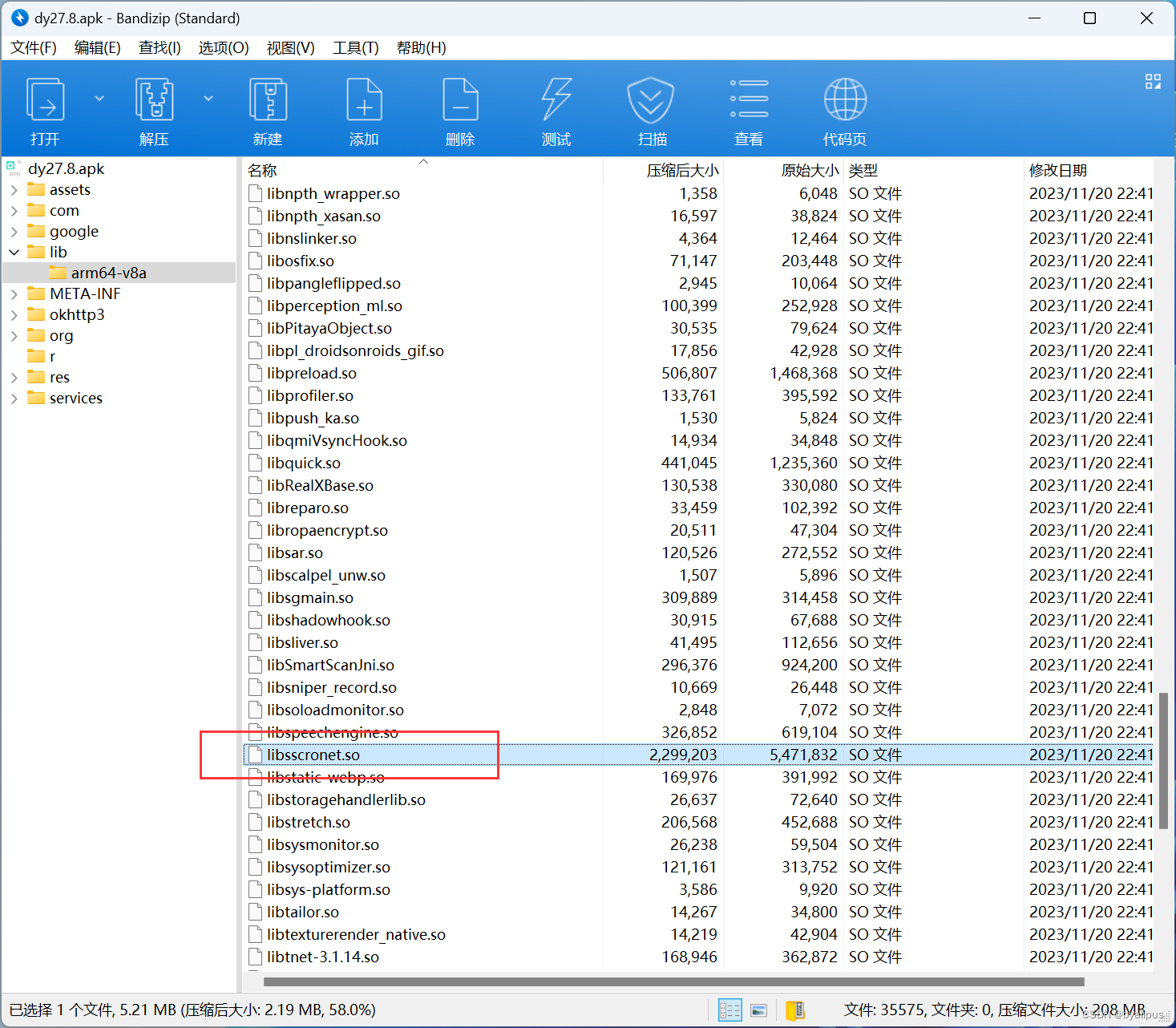Select libropaencrypt.so file entry
Viewport: 1176px width, 1028px height.
(327, 530)
